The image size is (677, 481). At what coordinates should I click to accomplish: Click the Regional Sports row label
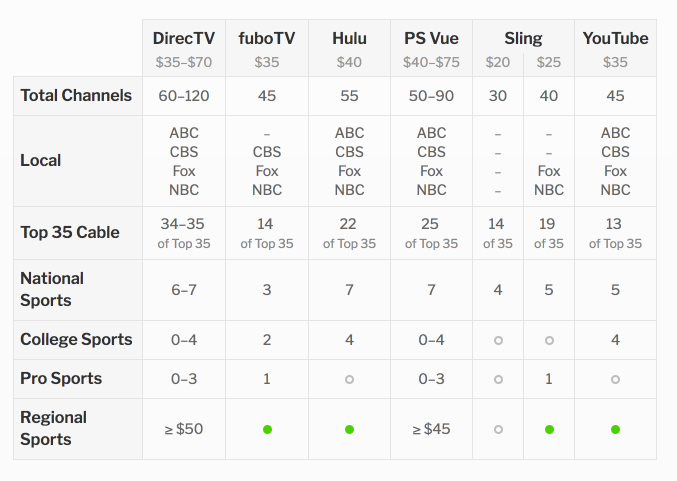(x=54, y=428)
